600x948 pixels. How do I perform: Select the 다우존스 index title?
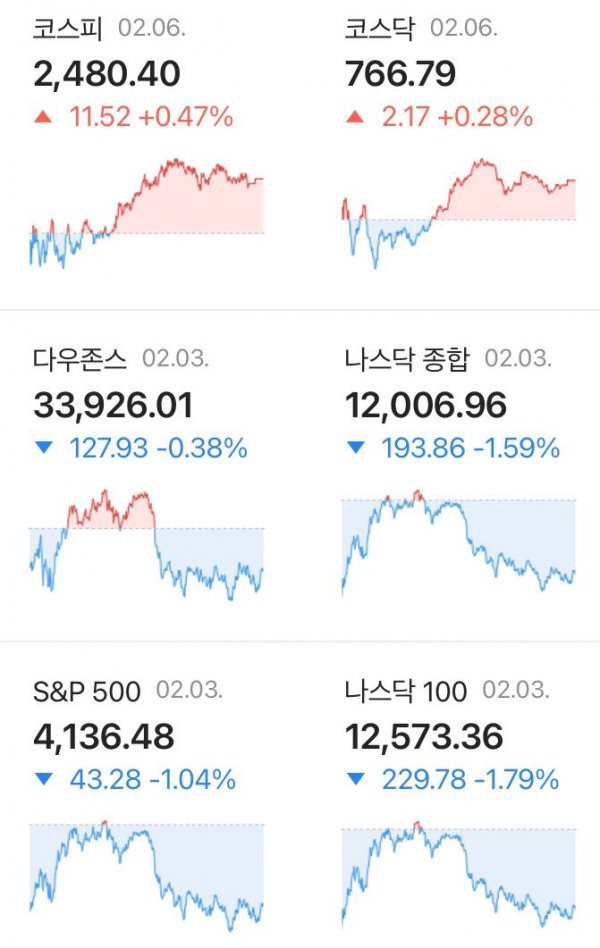point(80,359)
